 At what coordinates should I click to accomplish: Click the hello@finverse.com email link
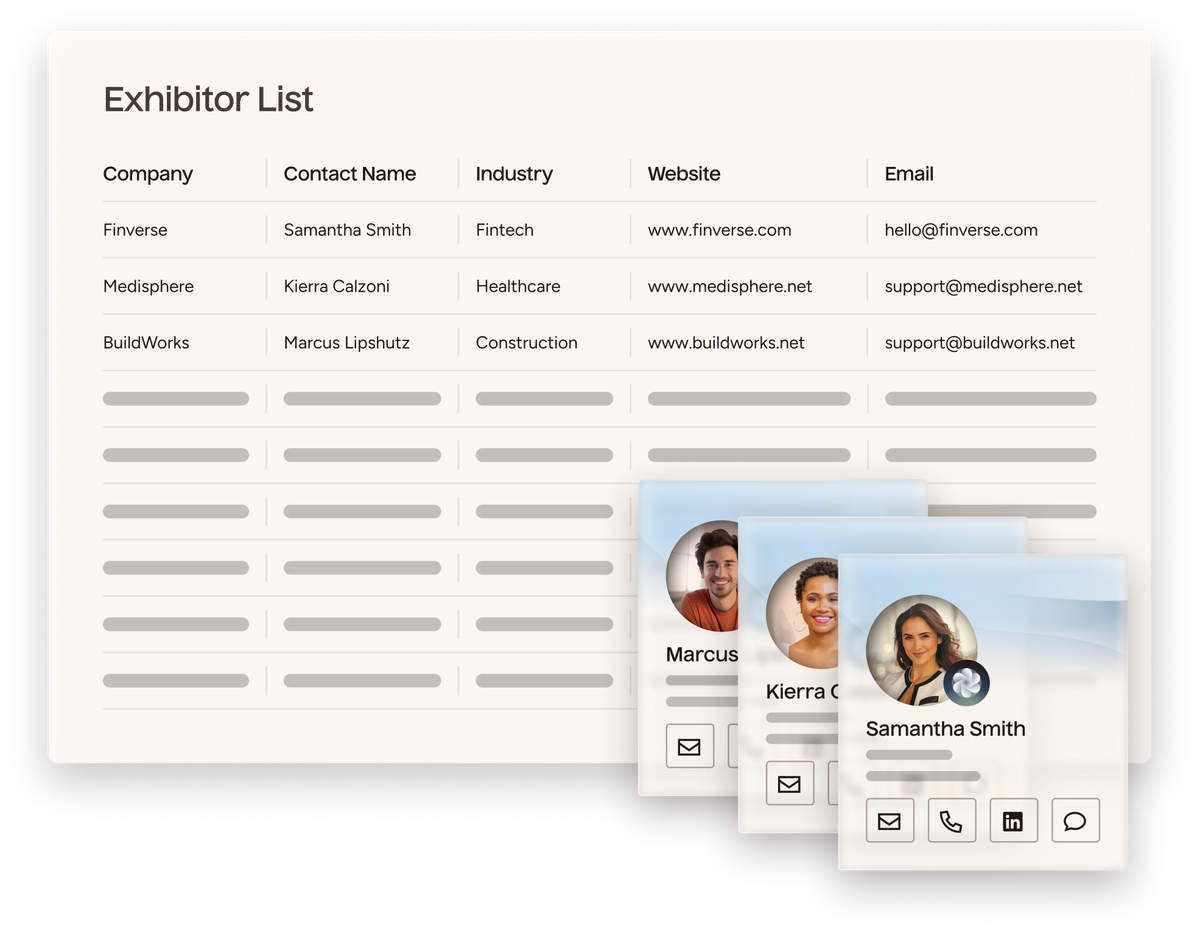(x=960, y=229)
